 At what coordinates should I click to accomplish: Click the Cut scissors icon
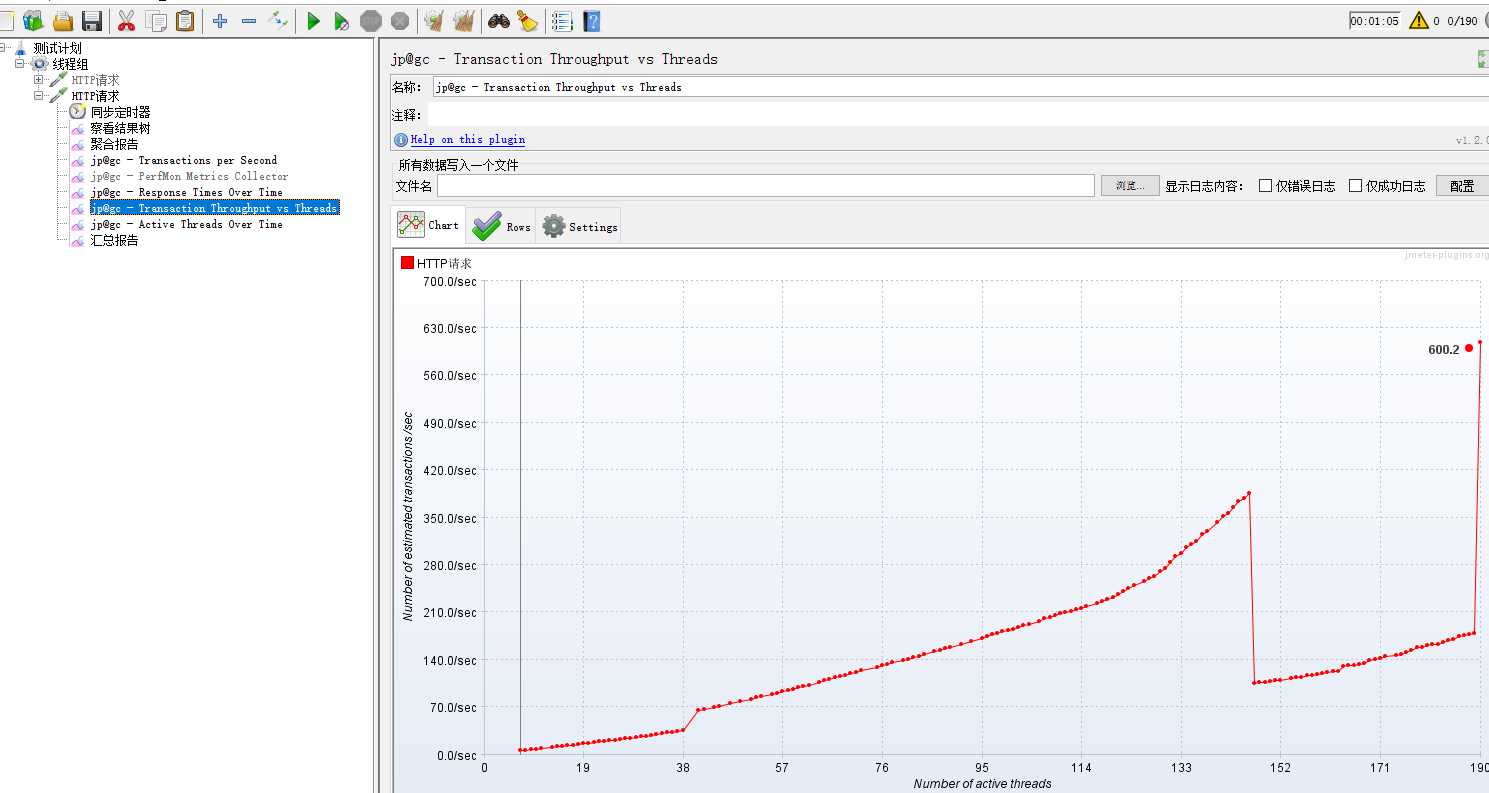pyautogui.click(x=126, y=20)
